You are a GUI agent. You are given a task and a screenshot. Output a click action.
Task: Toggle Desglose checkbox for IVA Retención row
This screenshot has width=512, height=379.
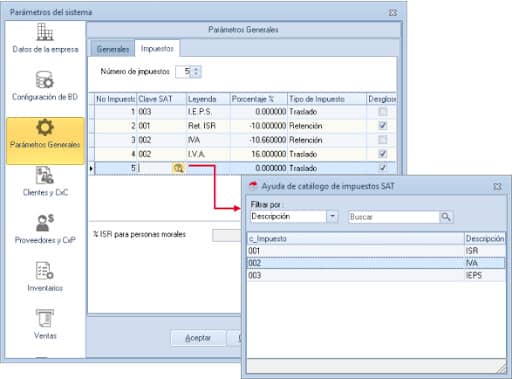tap(383, 140)
